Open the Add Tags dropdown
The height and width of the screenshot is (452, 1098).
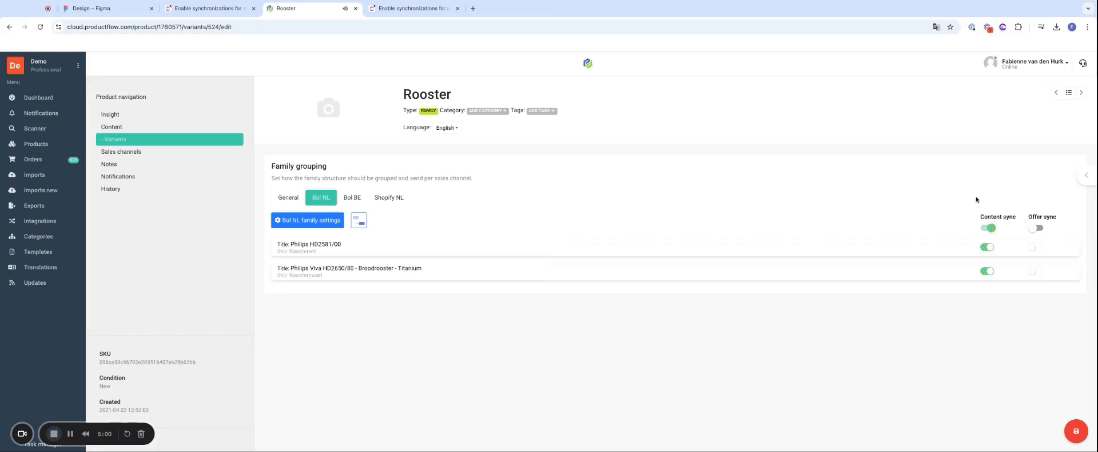542,111
